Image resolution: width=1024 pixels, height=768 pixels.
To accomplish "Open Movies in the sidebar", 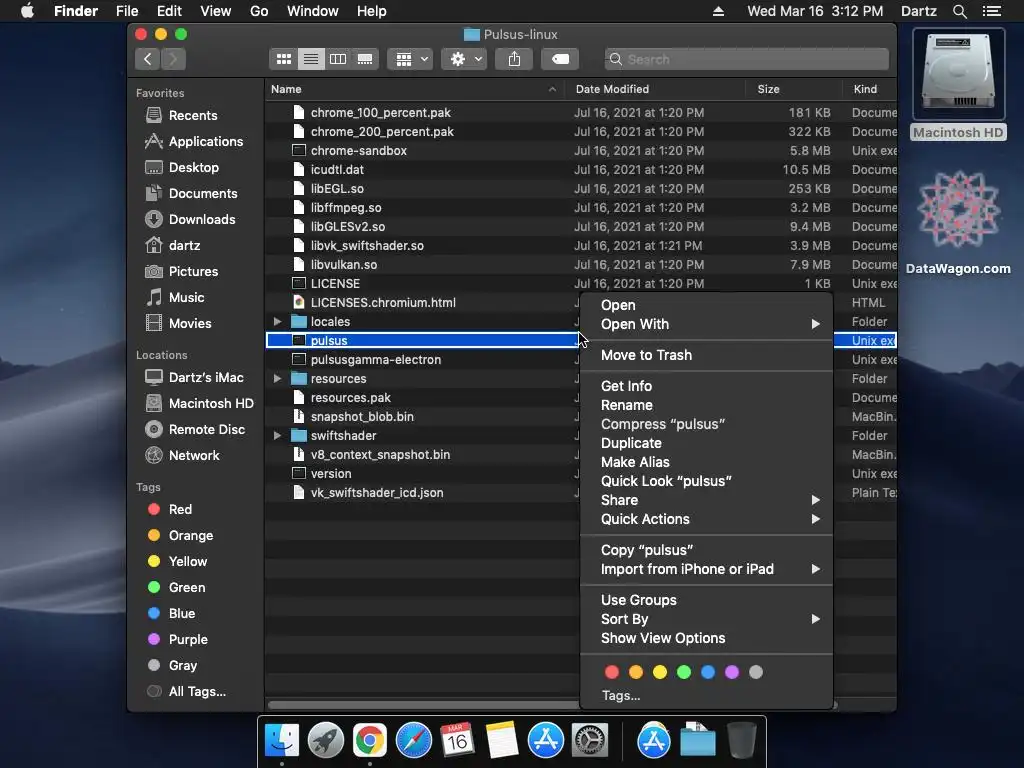I will (178, 323).
